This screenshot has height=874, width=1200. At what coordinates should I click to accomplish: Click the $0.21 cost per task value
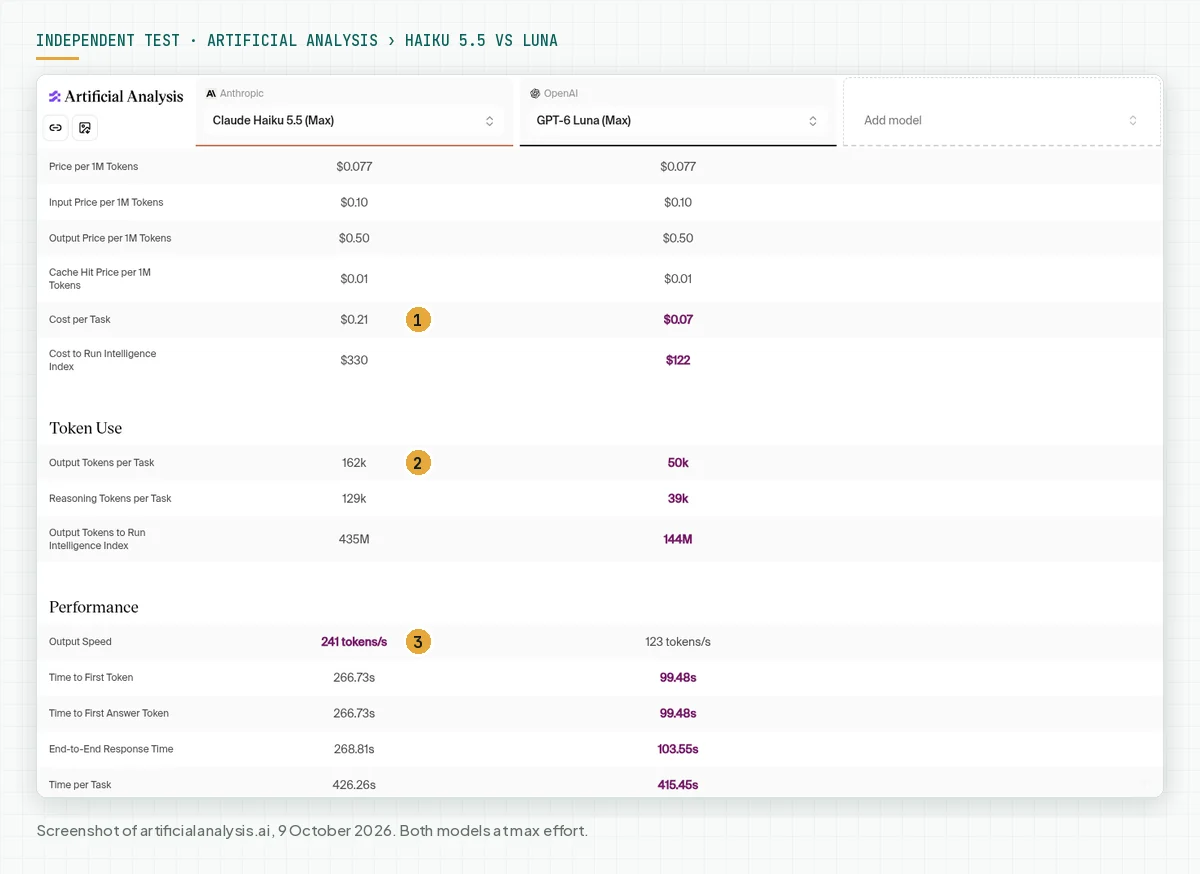pos(354,320)
